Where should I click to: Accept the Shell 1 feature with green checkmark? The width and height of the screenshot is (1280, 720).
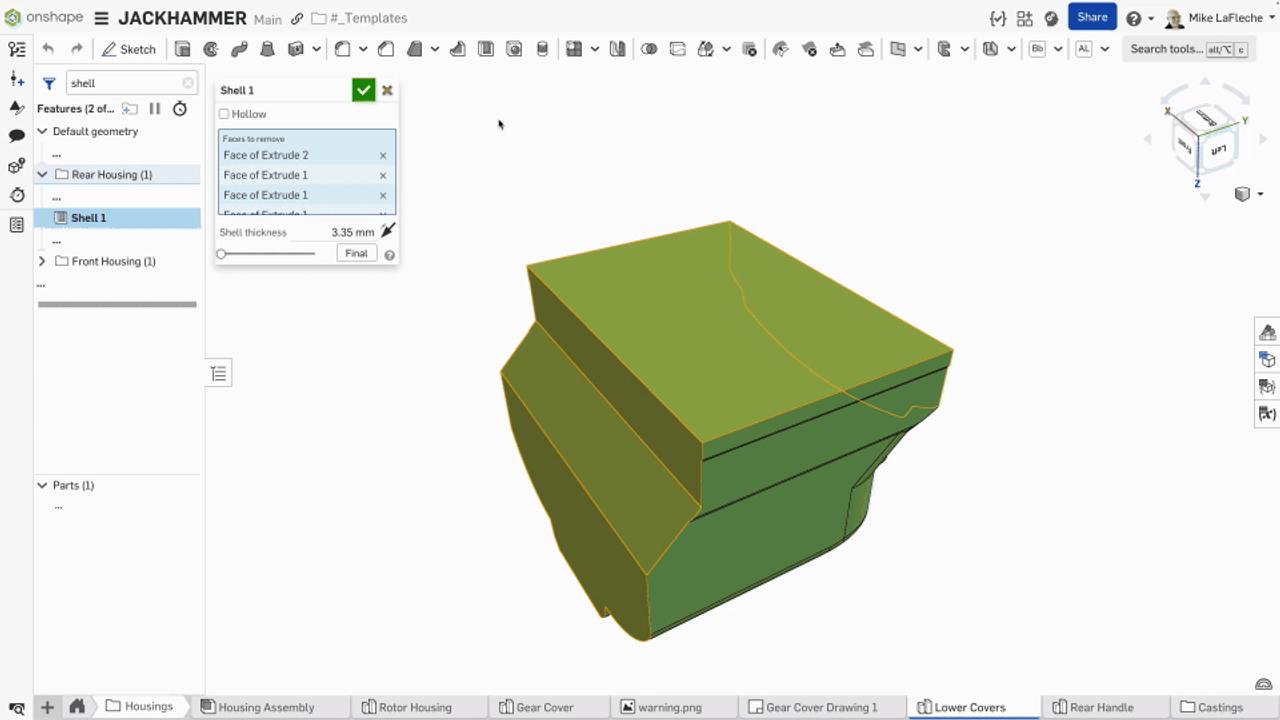click(x=363, y=90)
